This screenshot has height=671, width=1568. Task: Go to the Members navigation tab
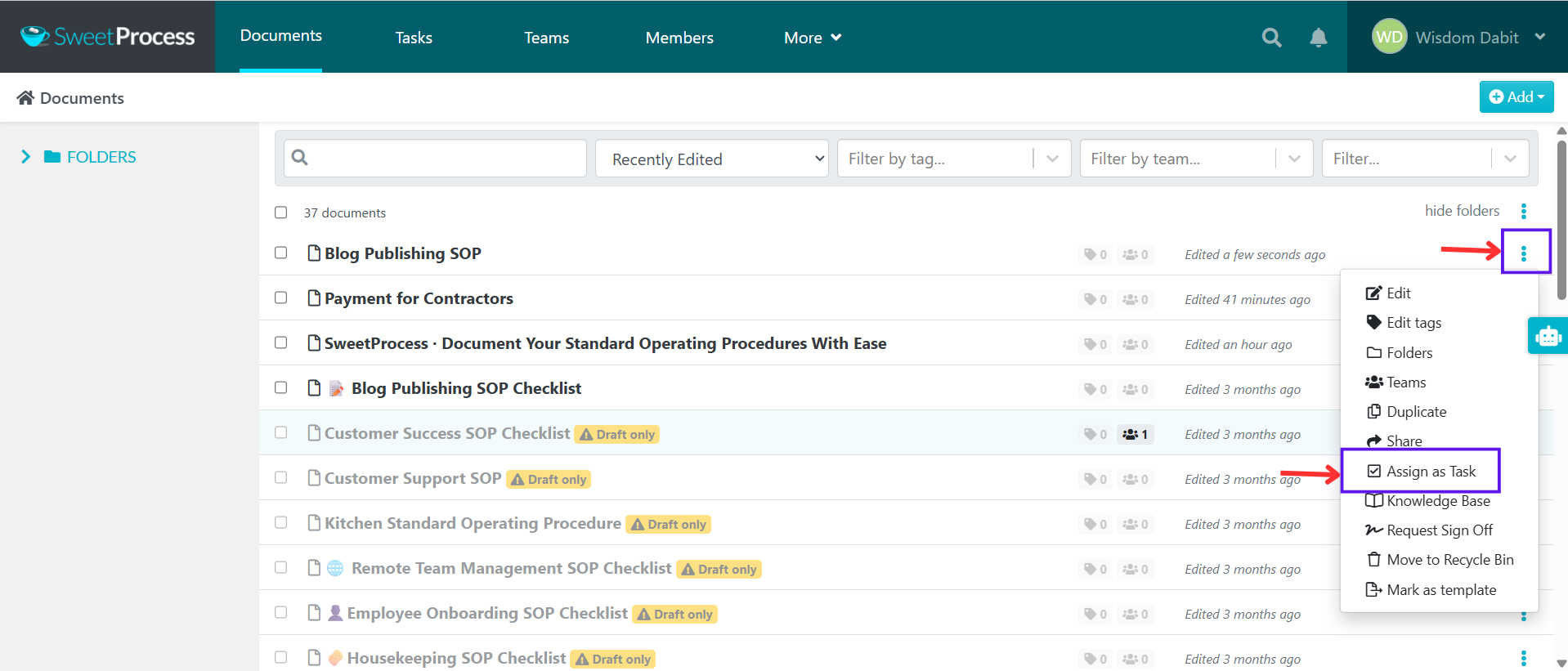679,38
